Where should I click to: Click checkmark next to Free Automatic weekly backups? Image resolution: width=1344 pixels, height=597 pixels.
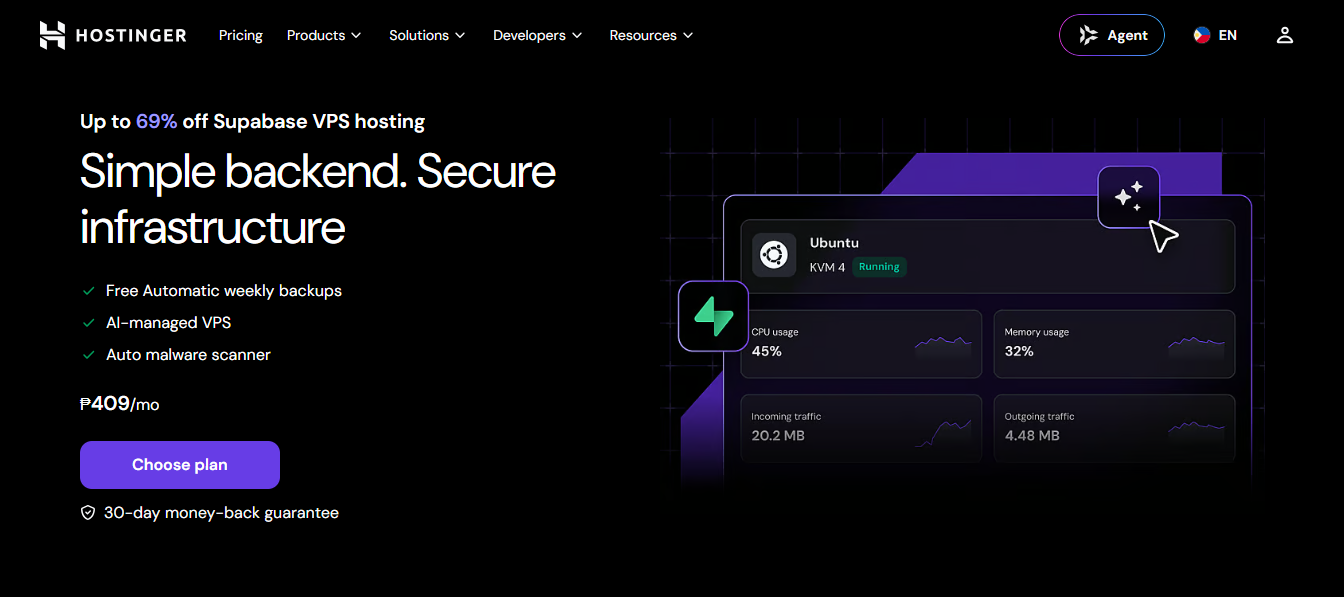88,291
